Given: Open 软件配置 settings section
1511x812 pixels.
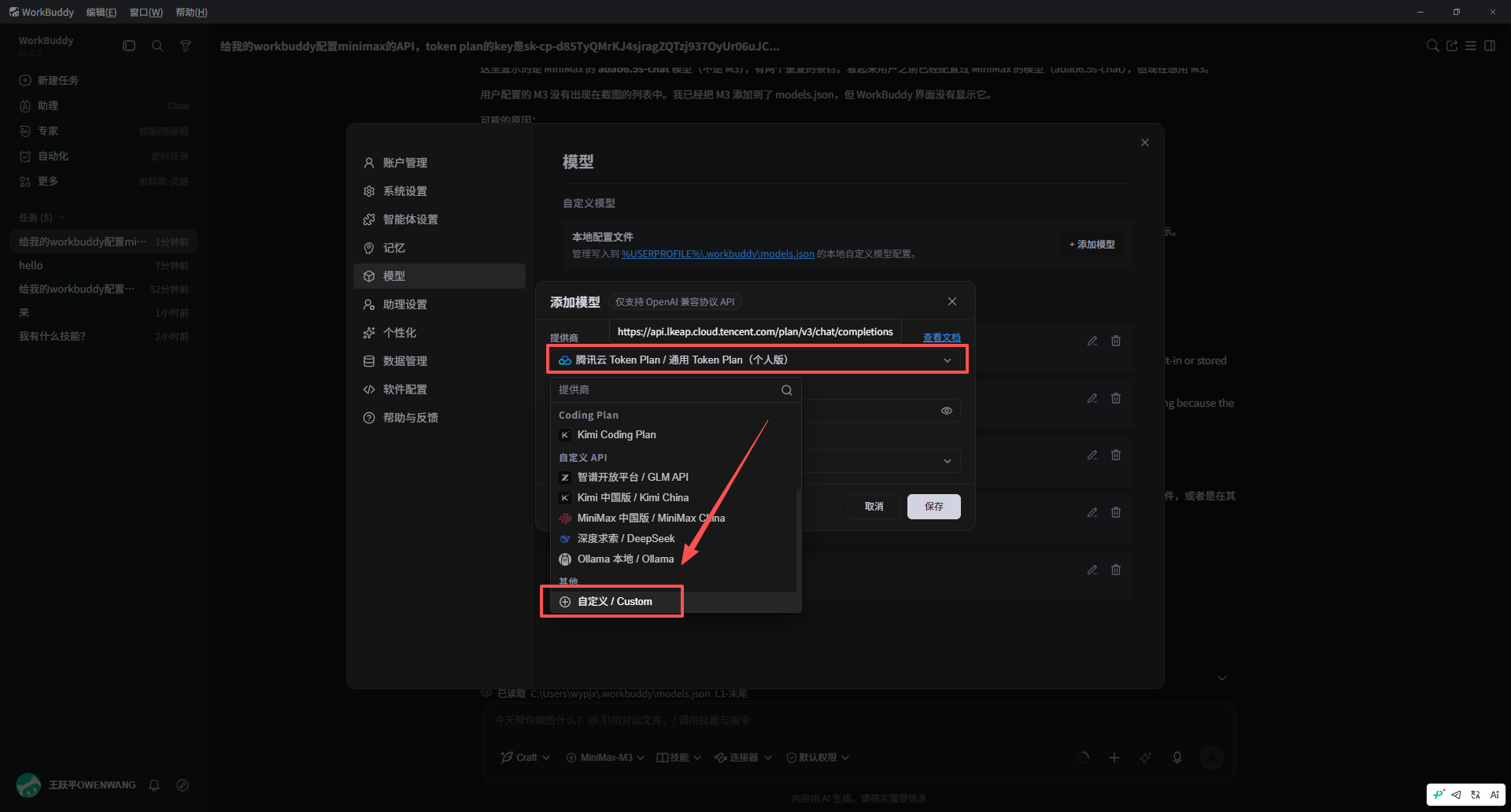Looking at the screenshot, I should [x=439, y=389].
